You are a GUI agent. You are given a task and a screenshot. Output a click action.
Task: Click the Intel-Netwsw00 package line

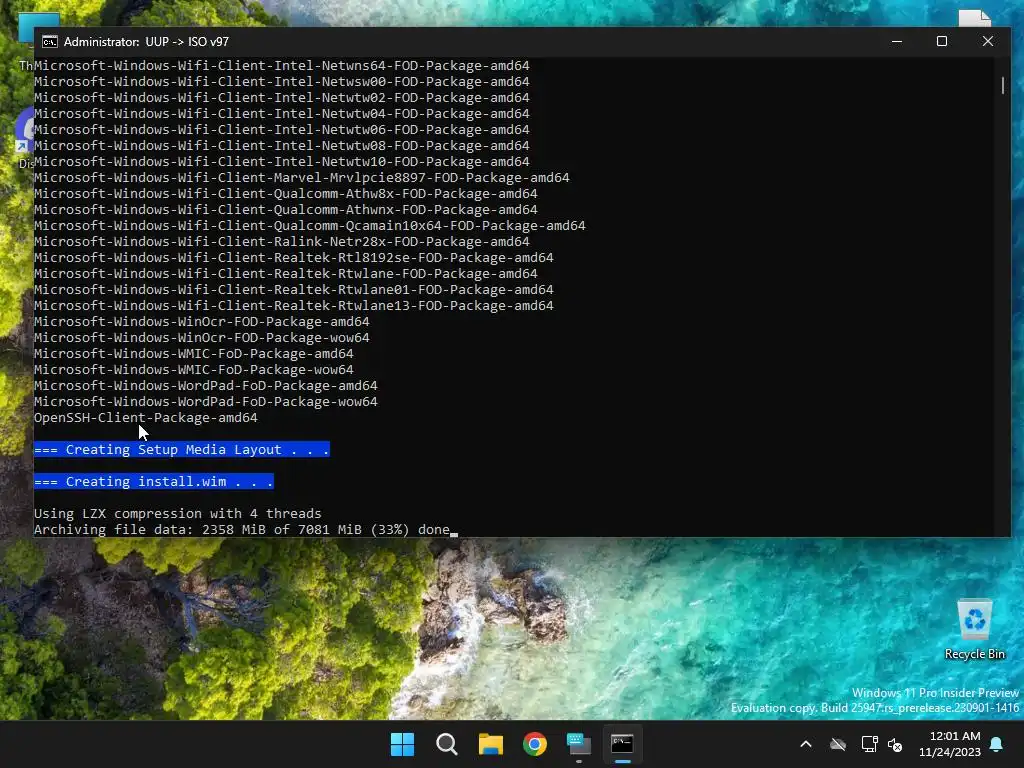coord(281,82)
